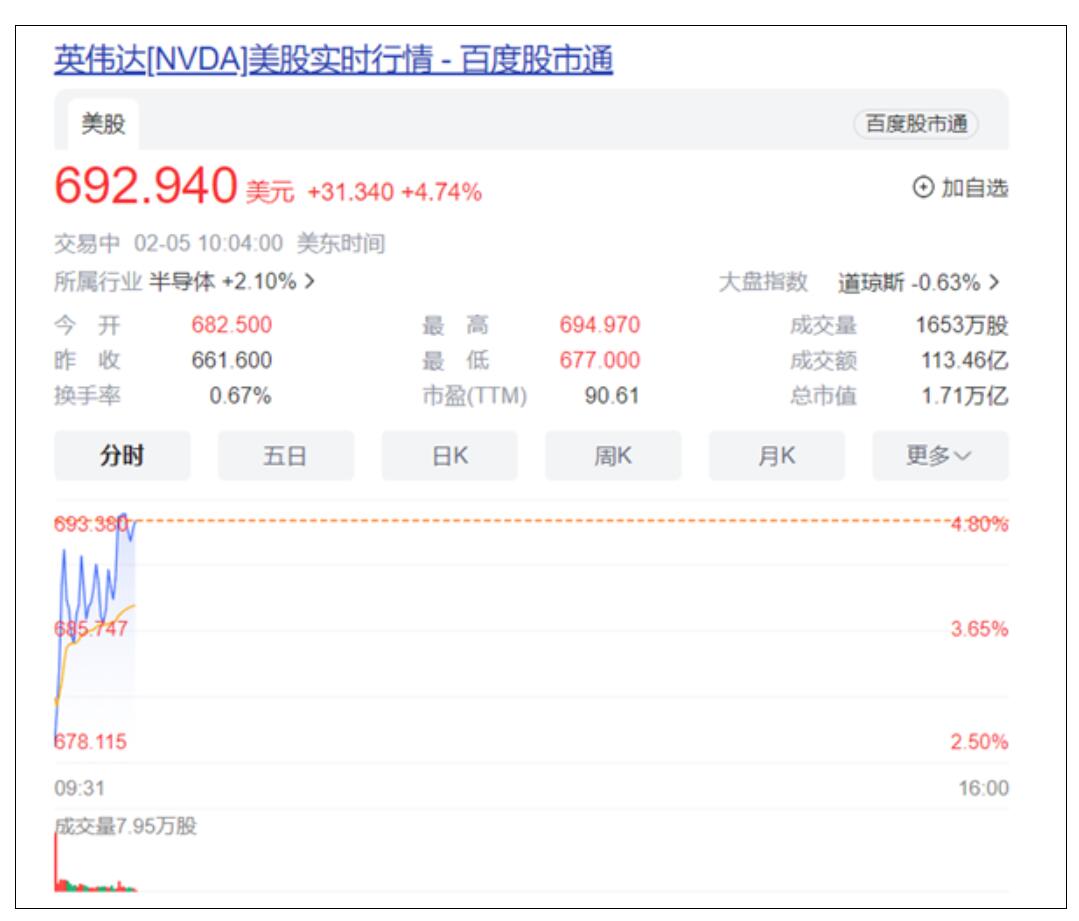The height and width of the screenshot is (921, 1079).
Task: Click the 682.500 opening price value
Action: coord(232,325)
